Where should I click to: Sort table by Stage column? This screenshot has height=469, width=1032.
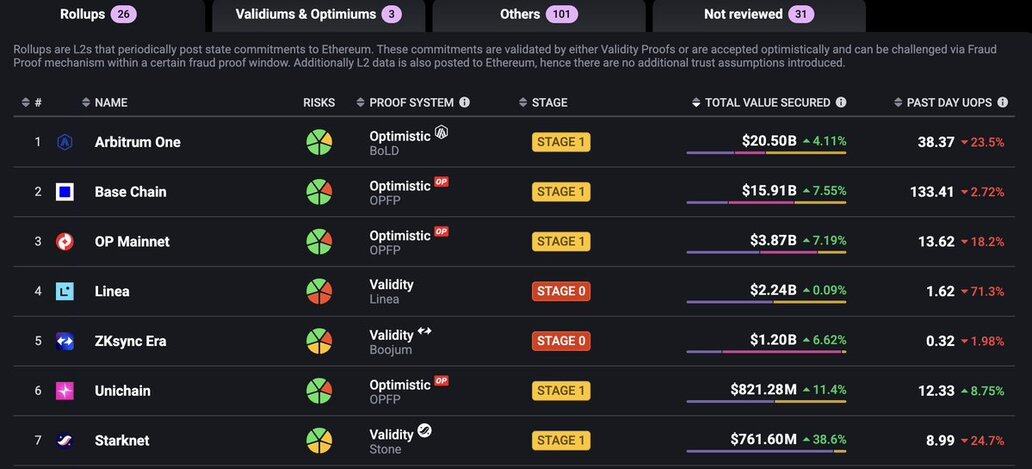pos(549,102)
